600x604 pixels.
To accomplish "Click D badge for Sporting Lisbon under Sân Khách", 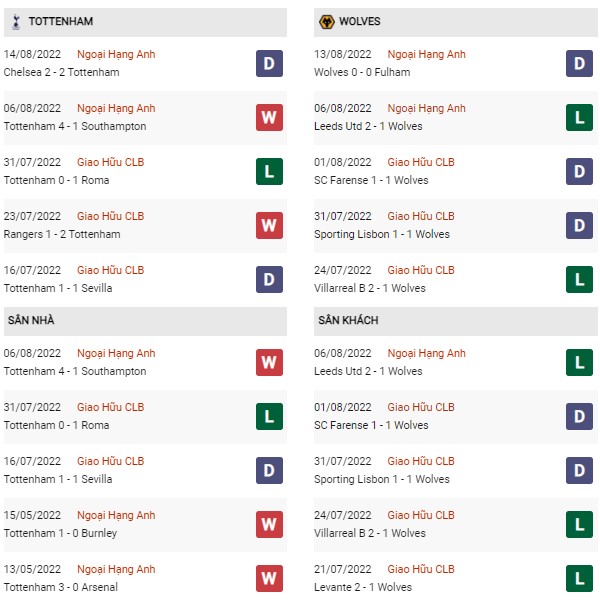I will [x=579, y=470].
